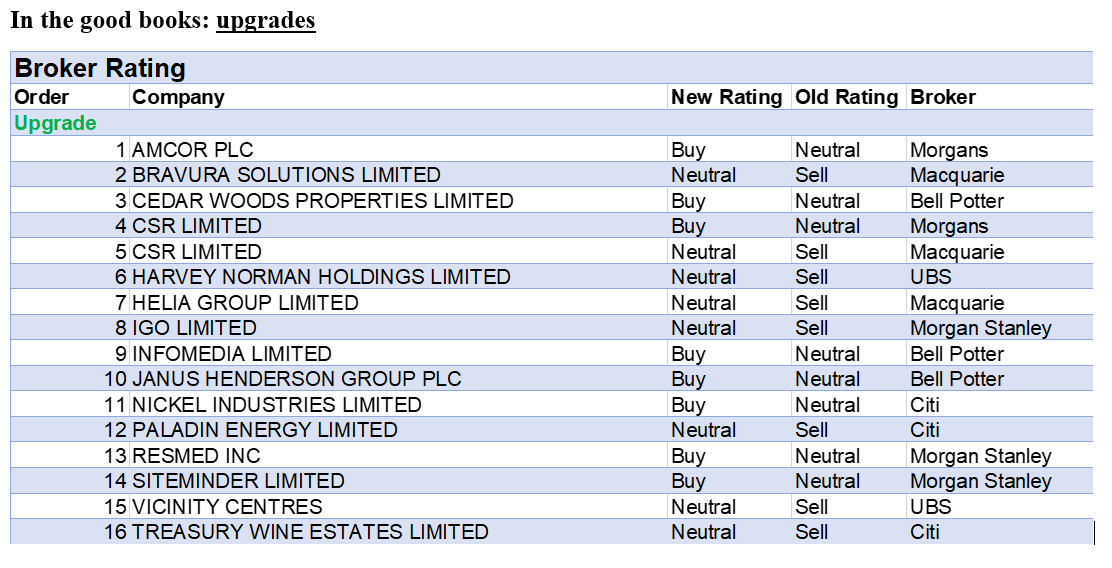
Task: Click the underlined "upgrades" heading link
Action: coord(265,21)
